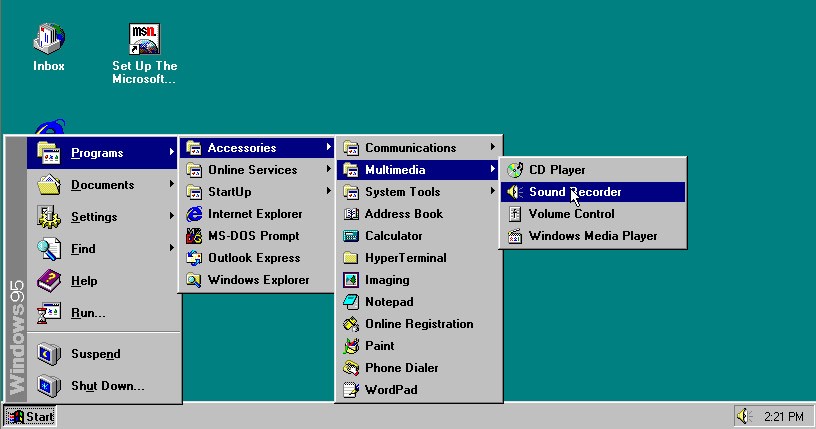Open Notepad from Accessories menu
The width and height of the screenshot is (816, 429).
[x=388, y=302]
